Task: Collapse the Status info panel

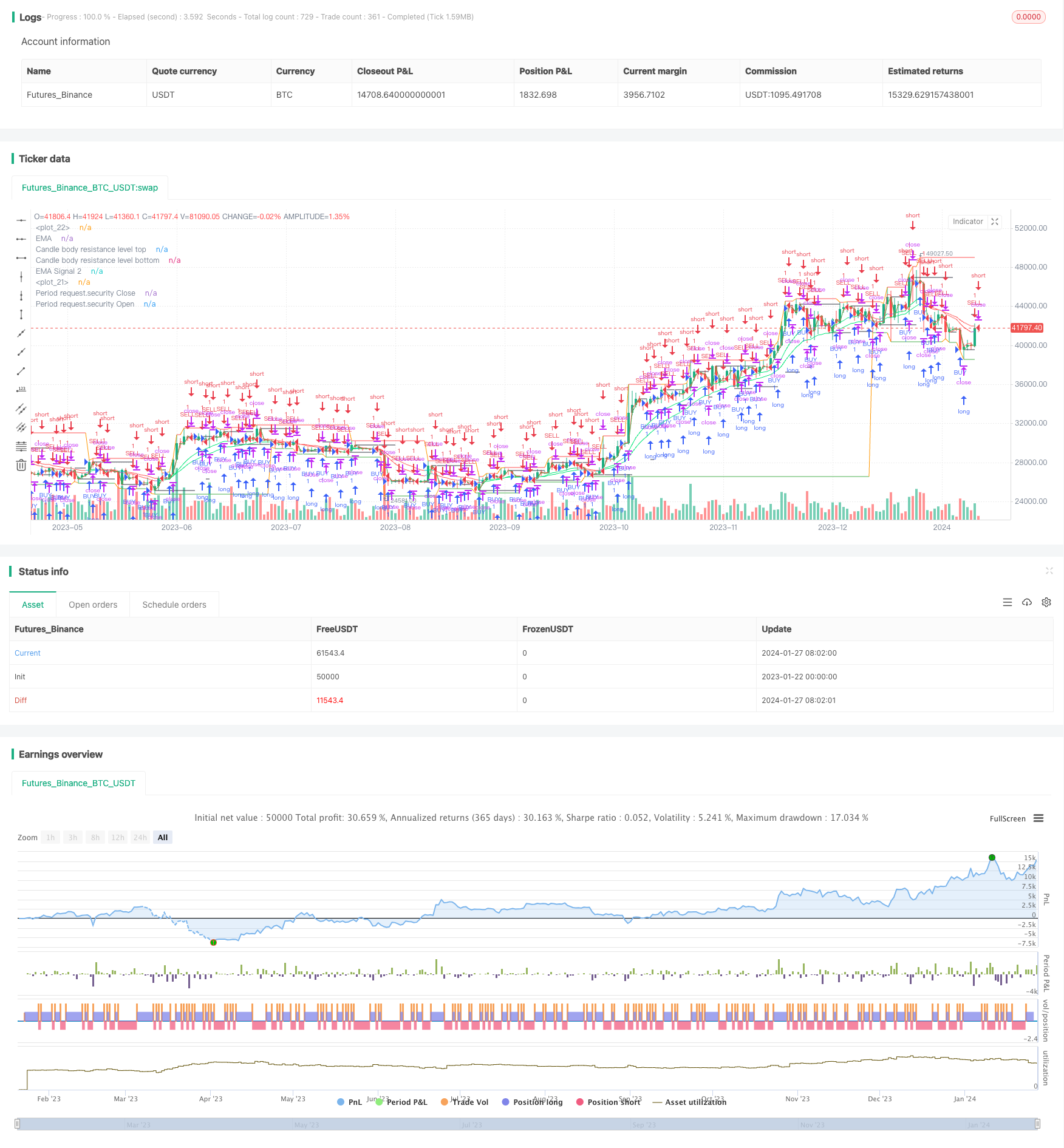Action: 1049,571
